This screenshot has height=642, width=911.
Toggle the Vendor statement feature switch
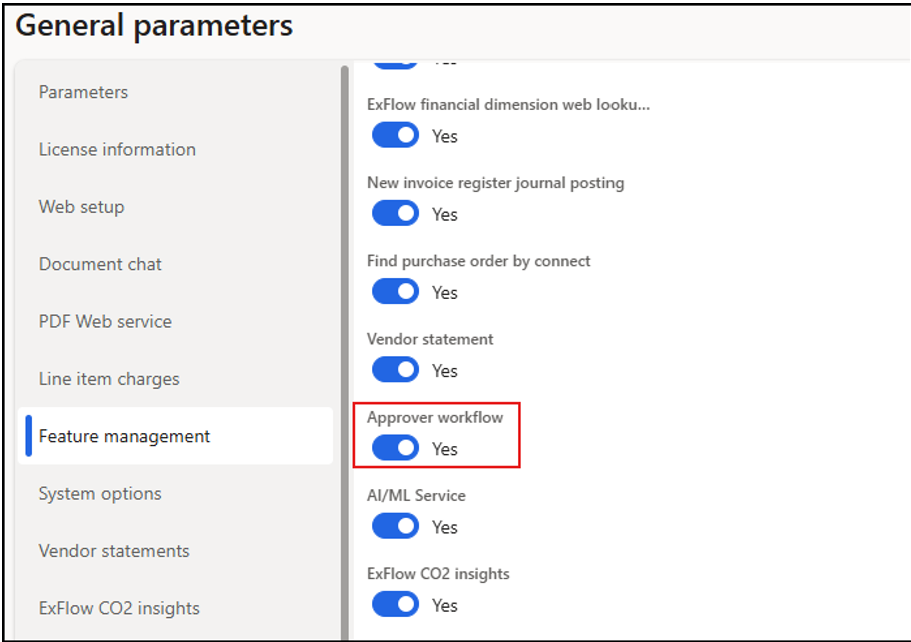coord(395,369)
